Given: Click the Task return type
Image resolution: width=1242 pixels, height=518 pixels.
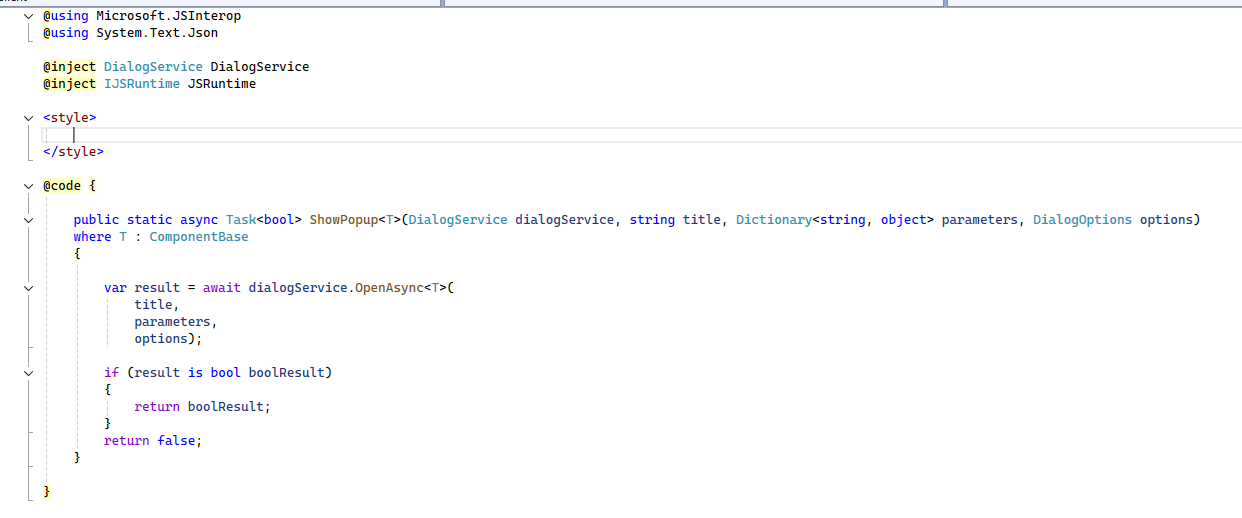Looking at the screenshot, I should [x=241, y=220].
